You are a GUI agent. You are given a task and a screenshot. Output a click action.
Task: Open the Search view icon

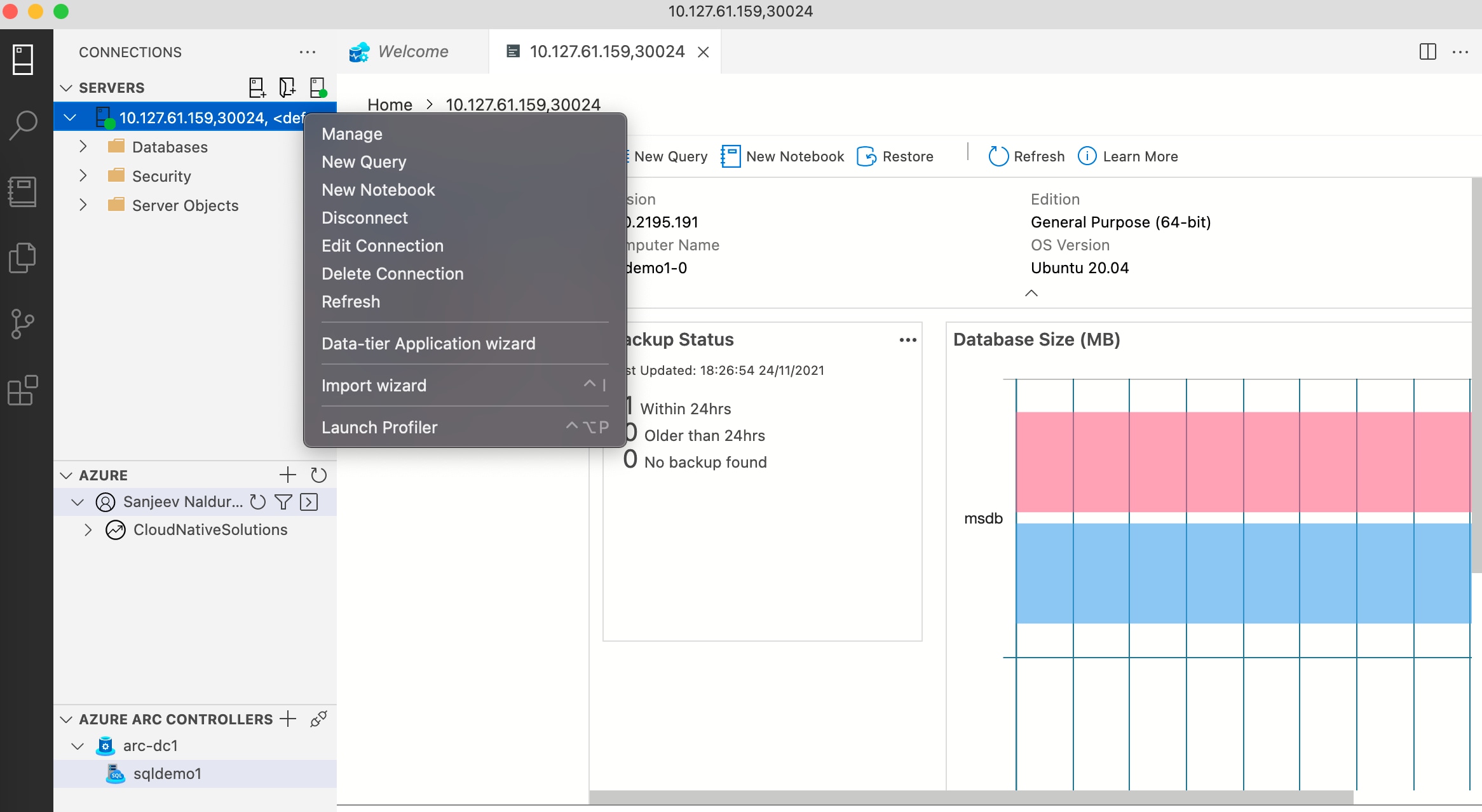[23, 125]
